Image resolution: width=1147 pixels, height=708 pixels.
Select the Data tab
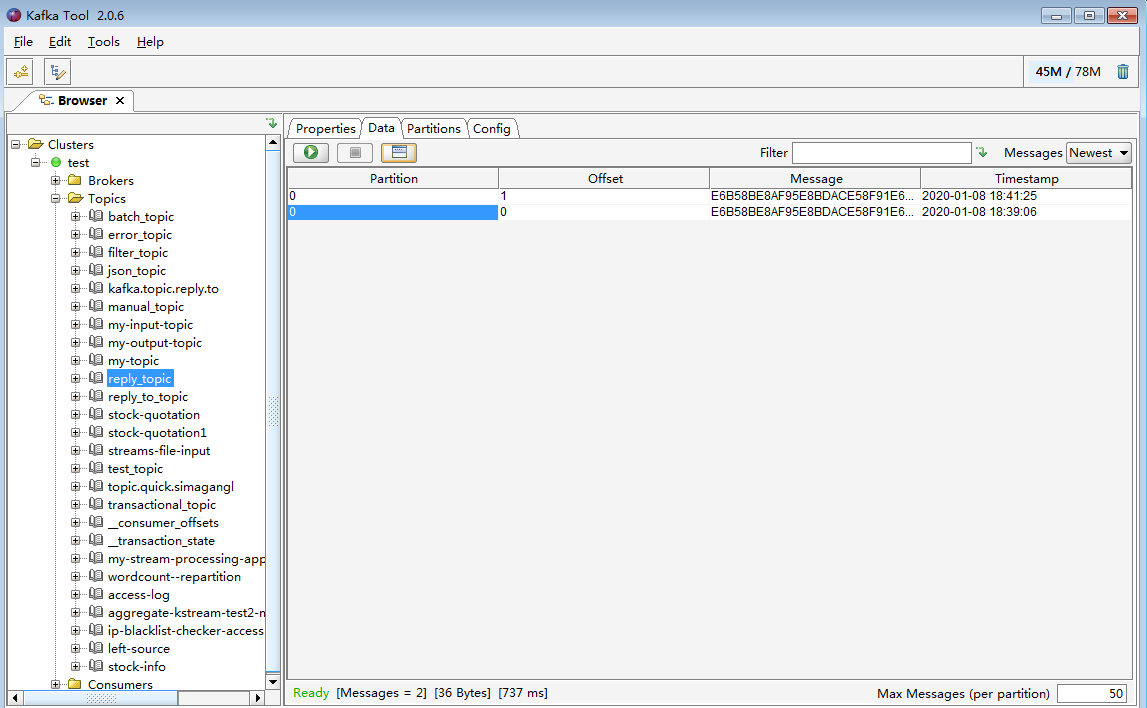click(x=381, y=127)
